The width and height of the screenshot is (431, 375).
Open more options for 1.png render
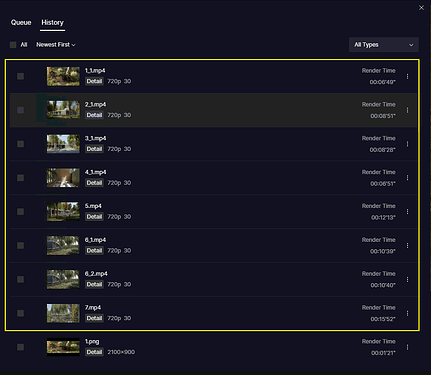[407, 347]
